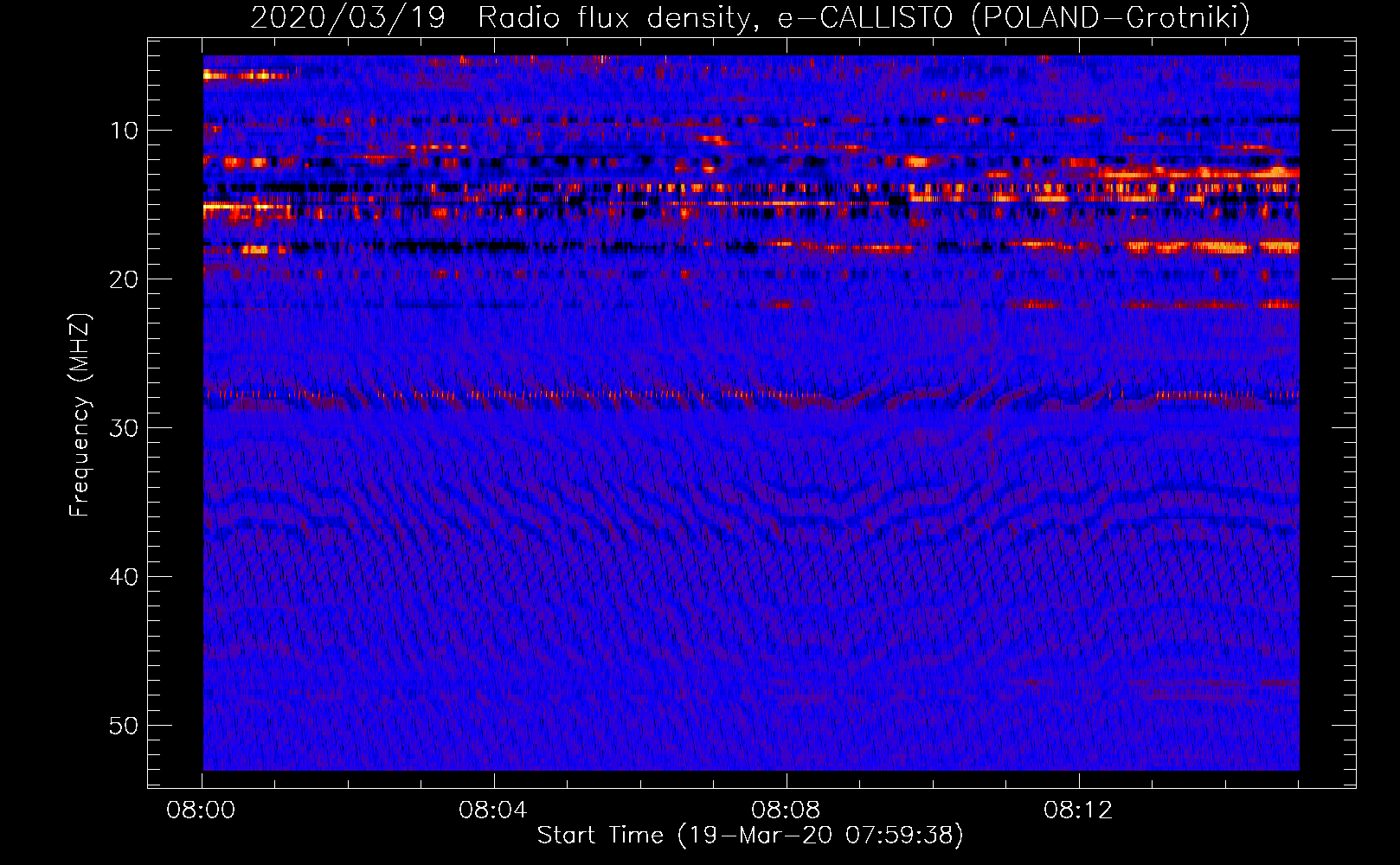This screenshot has height=865, width=1400.
Task: Click the 08:12 time tick label
Action: pos(1078,811)
